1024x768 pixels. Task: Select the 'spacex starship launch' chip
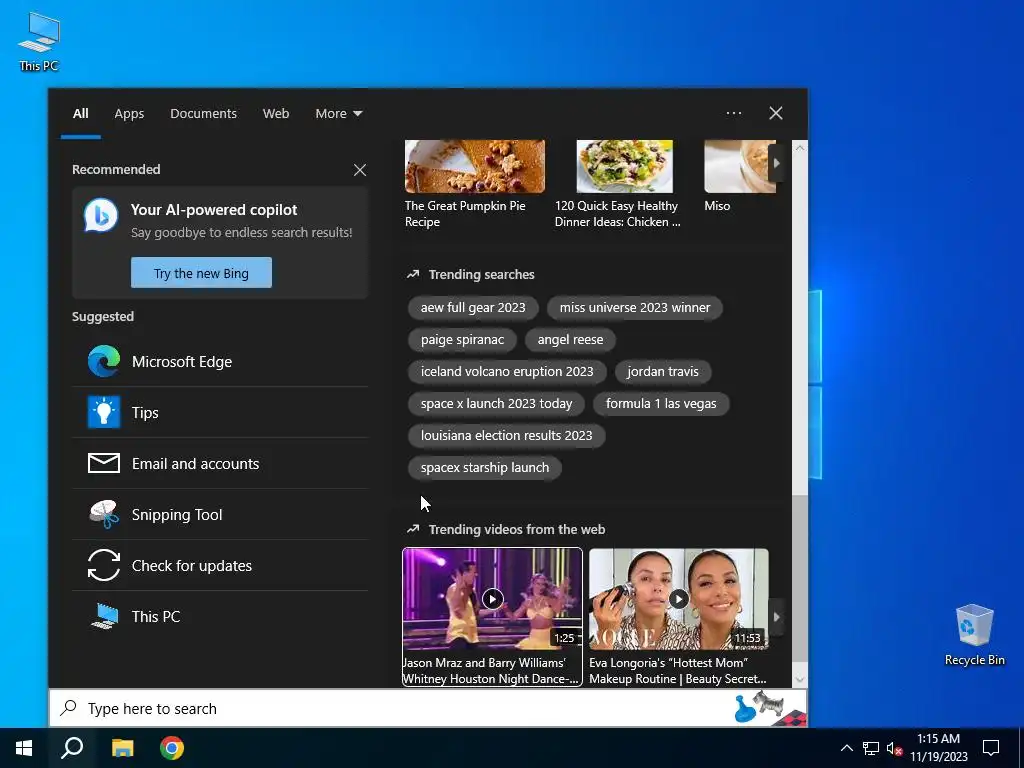click(x=485, y=468)
